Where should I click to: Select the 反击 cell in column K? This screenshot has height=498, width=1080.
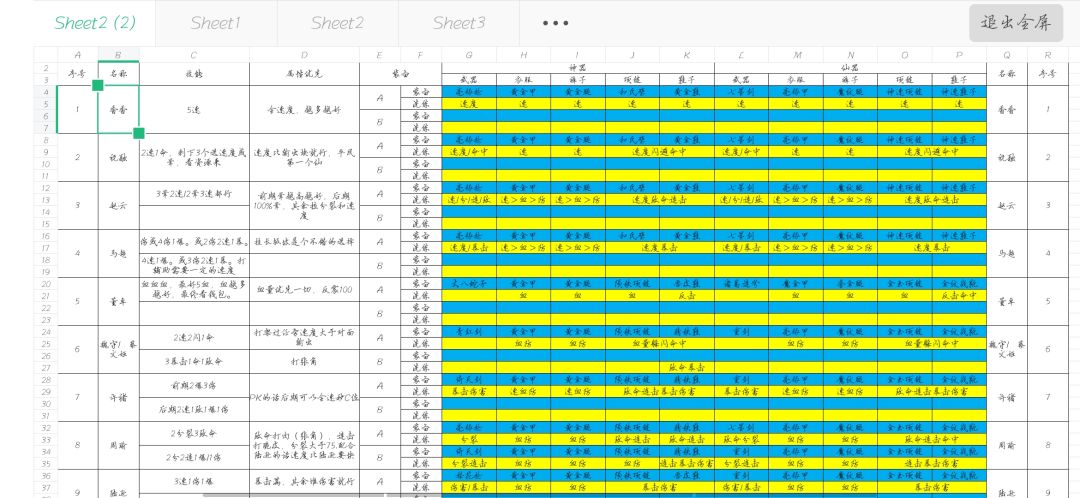(x=687, y=295)
